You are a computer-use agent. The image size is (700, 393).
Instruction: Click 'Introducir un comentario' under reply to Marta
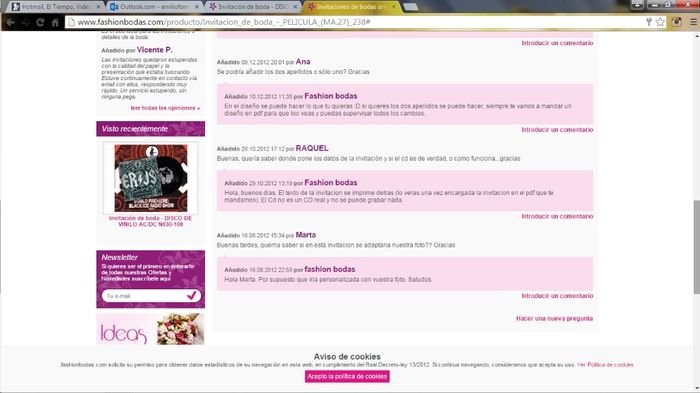tap(557, 296)
